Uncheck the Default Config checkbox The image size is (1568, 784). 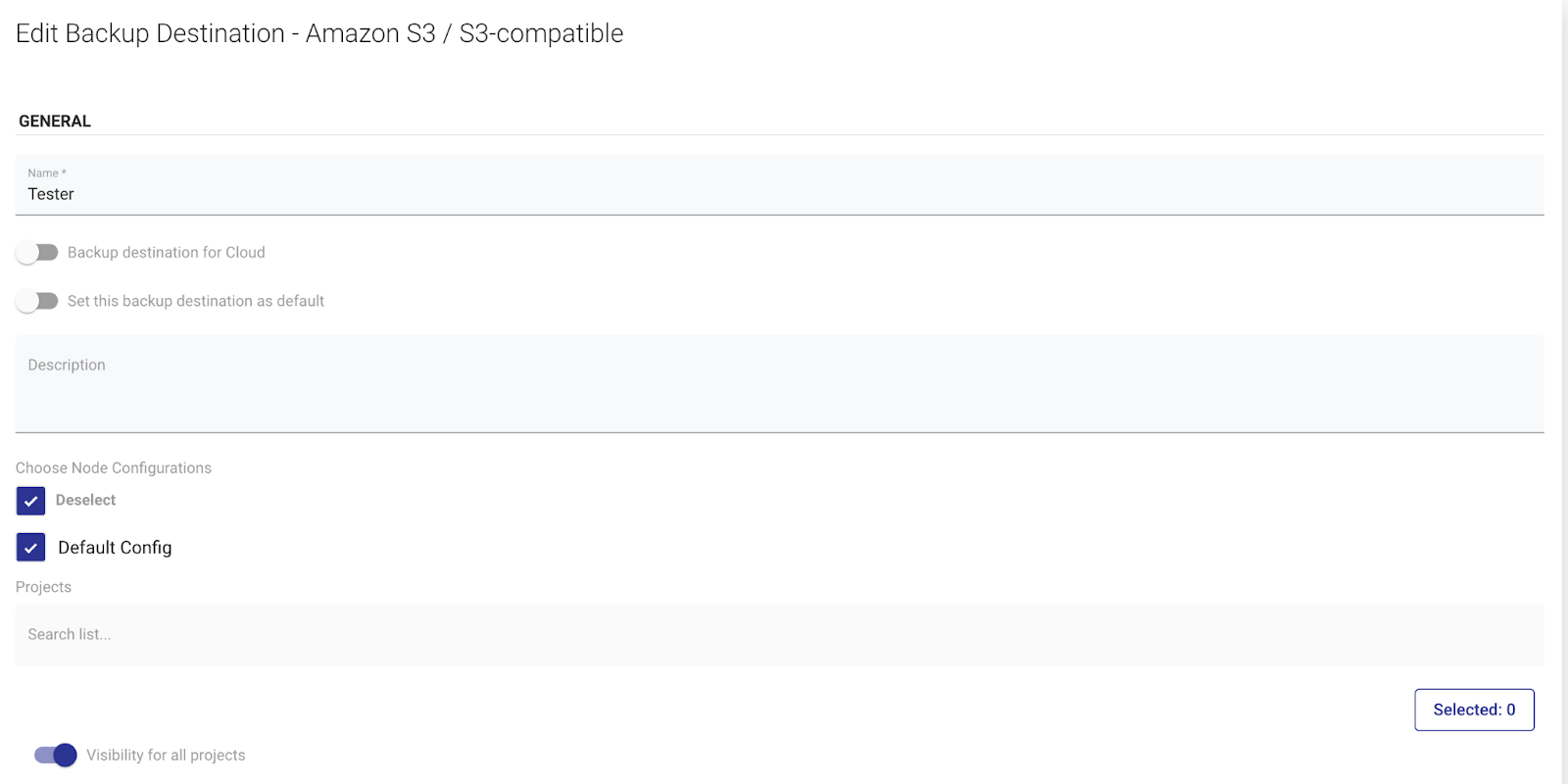(30, 547)
